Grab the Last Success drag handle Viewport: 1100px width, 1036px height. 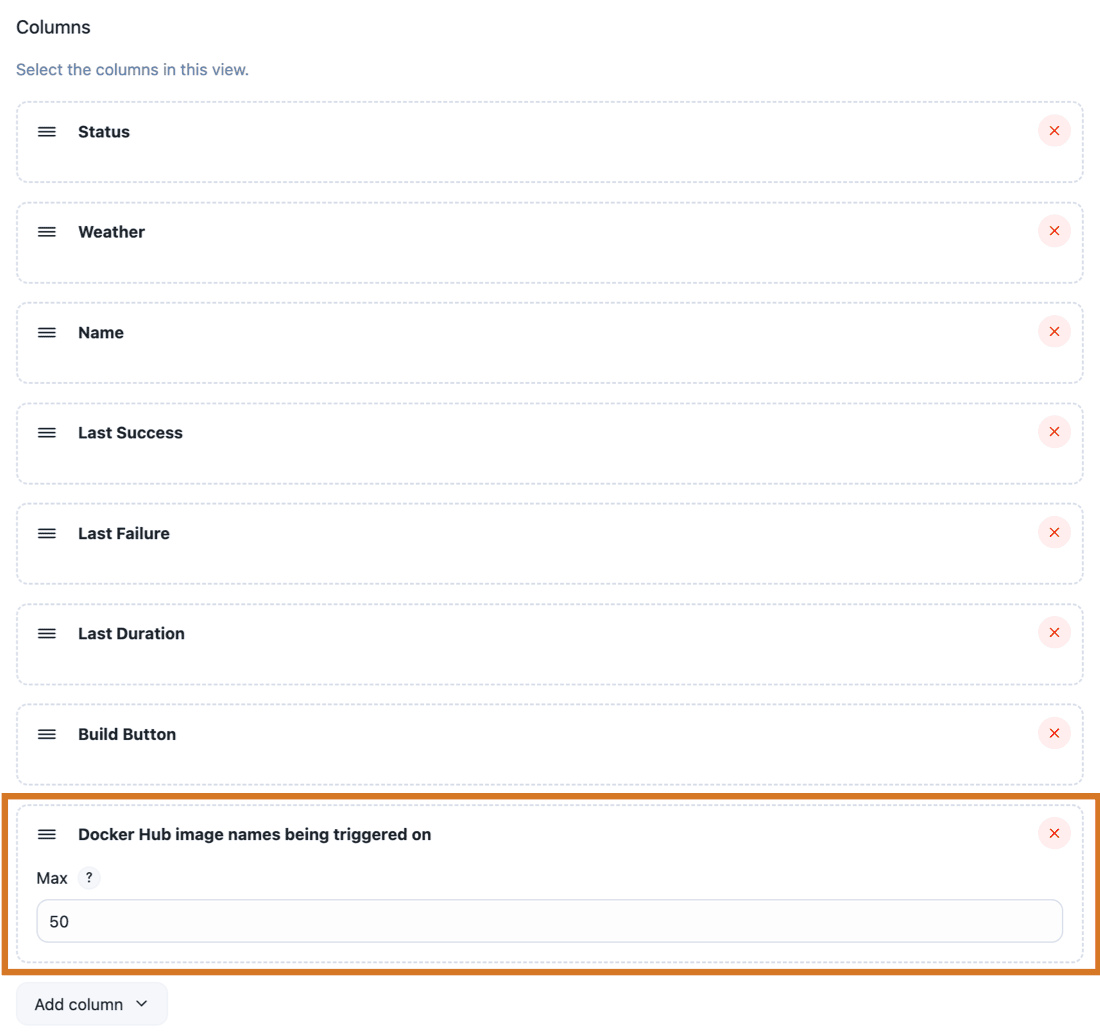point(47,433)
